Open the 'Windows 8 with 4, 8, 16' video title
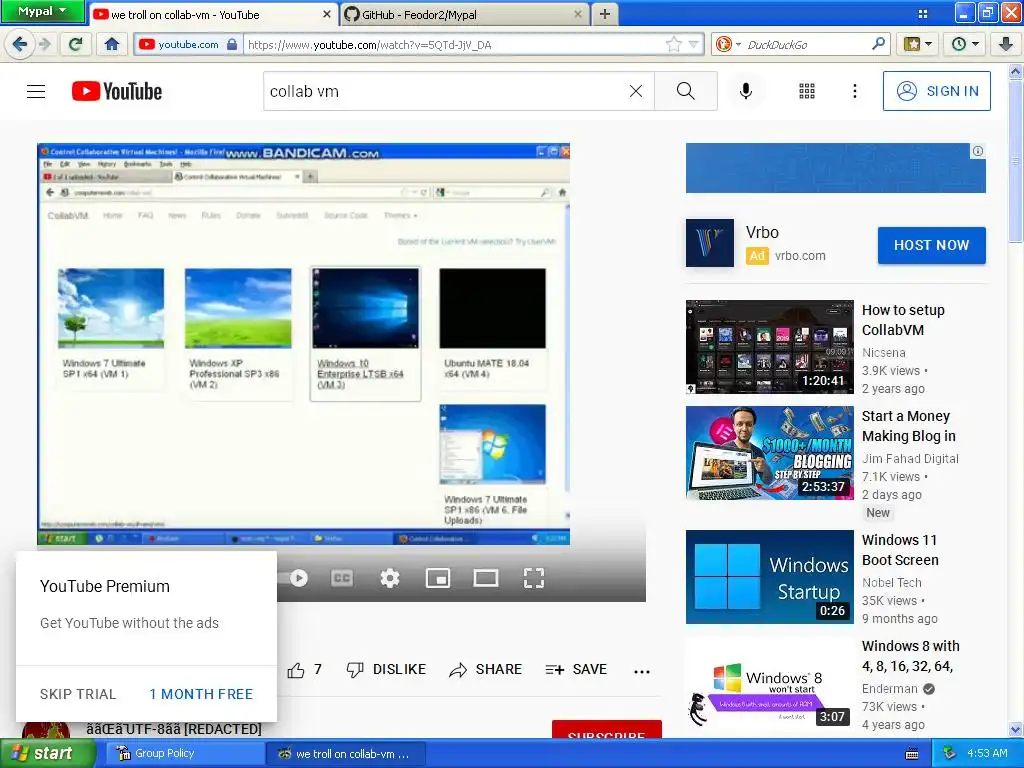 pos(910,656)
